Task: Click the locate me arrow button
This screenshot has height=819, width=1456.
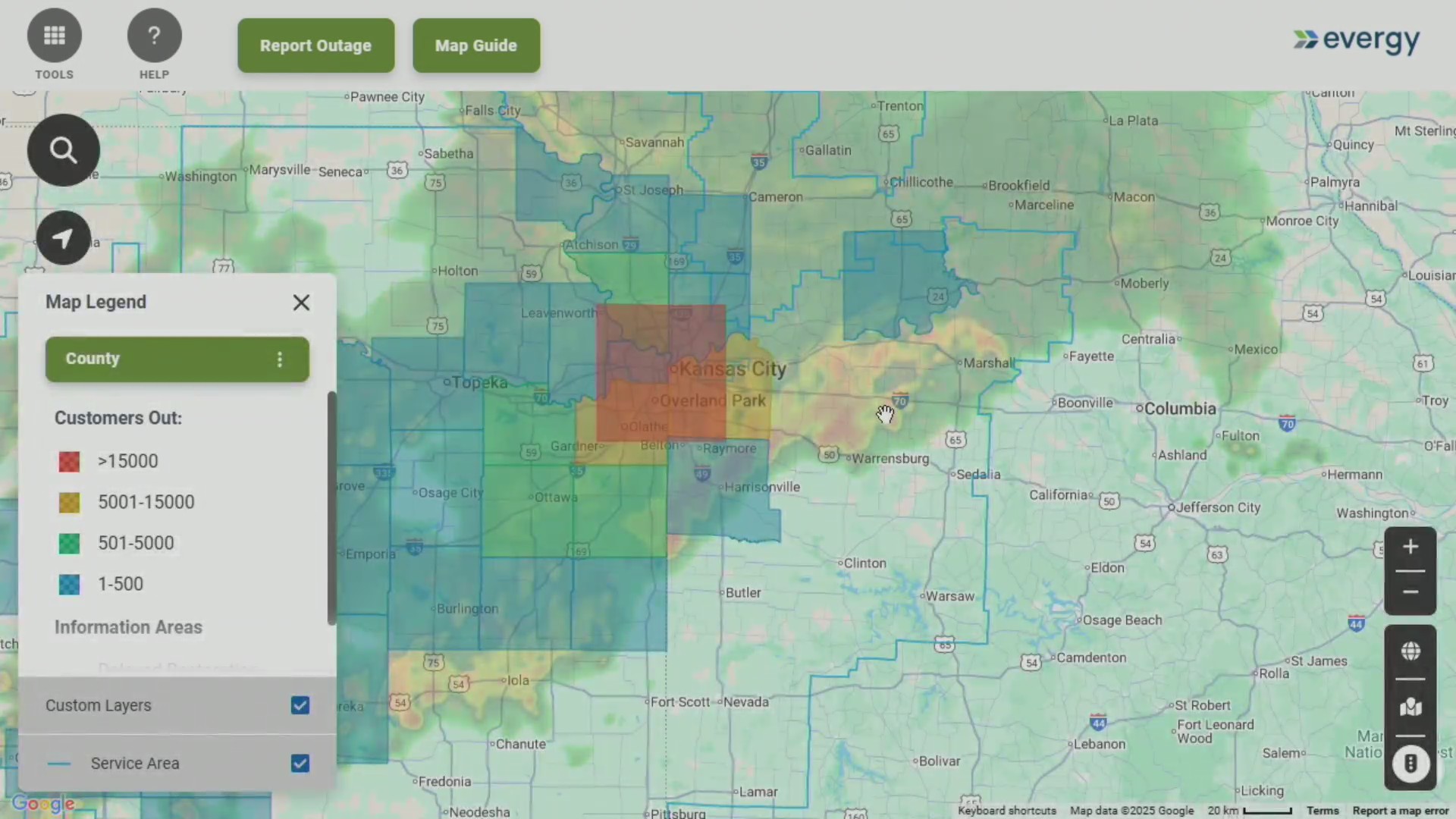Action: pos(64,238)
